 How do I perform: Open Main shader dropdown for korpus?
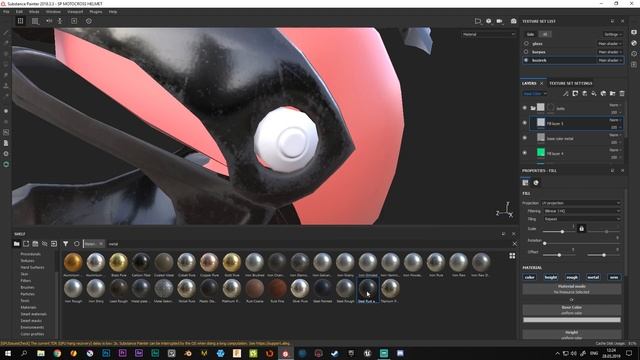[x=609, y=52]
